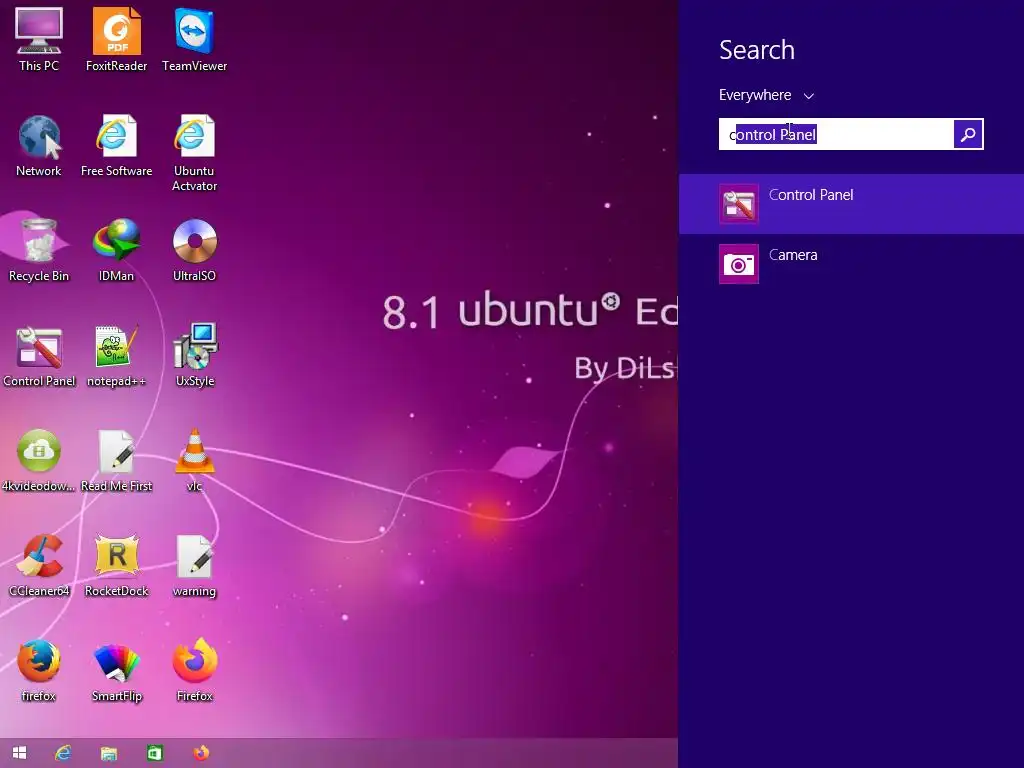Select IDMan desktop icon
1024x768 pixels.
click(x=116, y=250)
